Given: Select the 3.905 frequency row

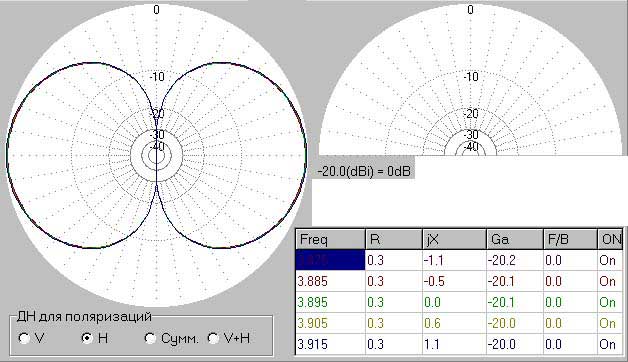Looking at the screenshot, I should tap(459, 323).
